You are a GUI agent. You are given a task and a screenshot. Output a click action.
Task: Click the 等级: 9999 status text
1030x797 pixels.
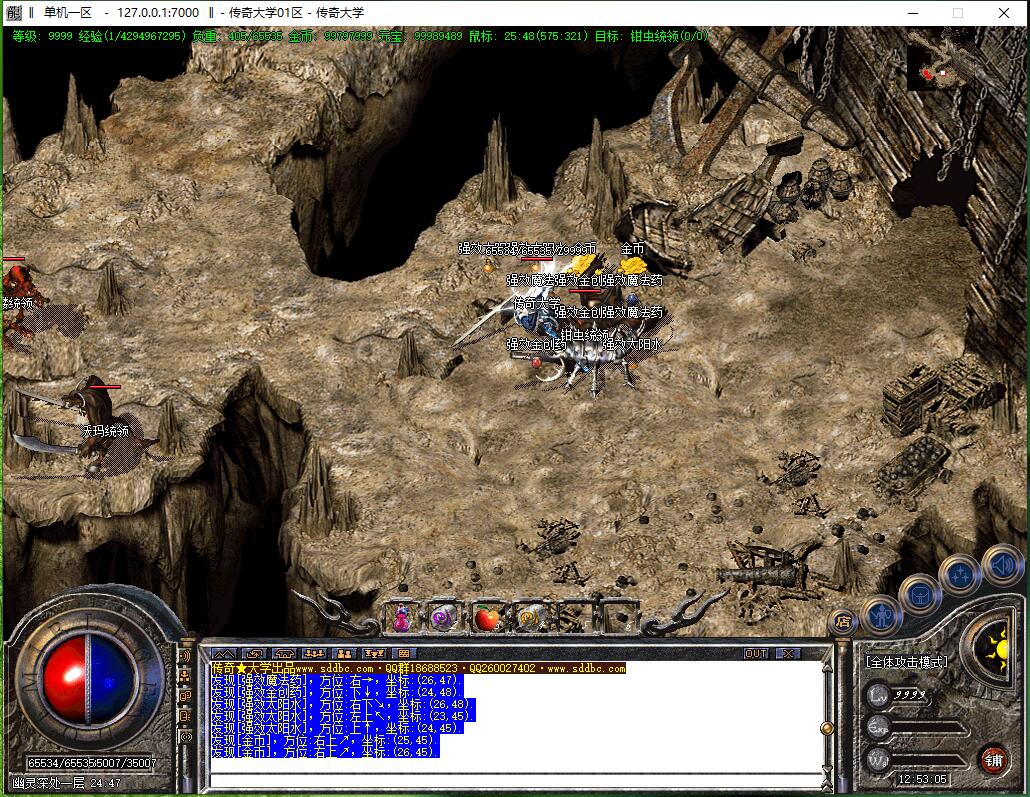click(x=42, y=35)
